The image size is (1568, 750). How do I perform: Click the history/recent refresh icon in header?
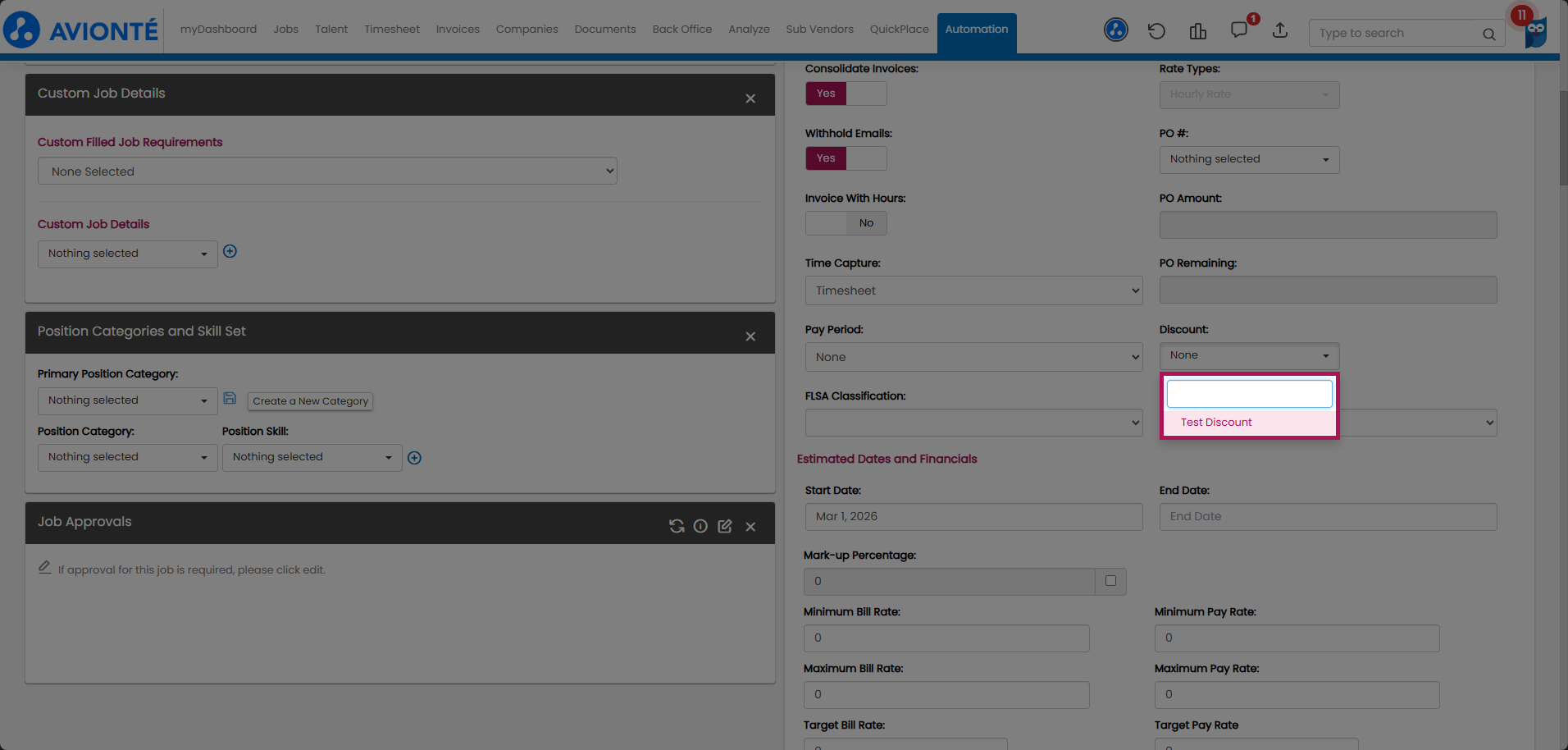(x=1156, y=31)
